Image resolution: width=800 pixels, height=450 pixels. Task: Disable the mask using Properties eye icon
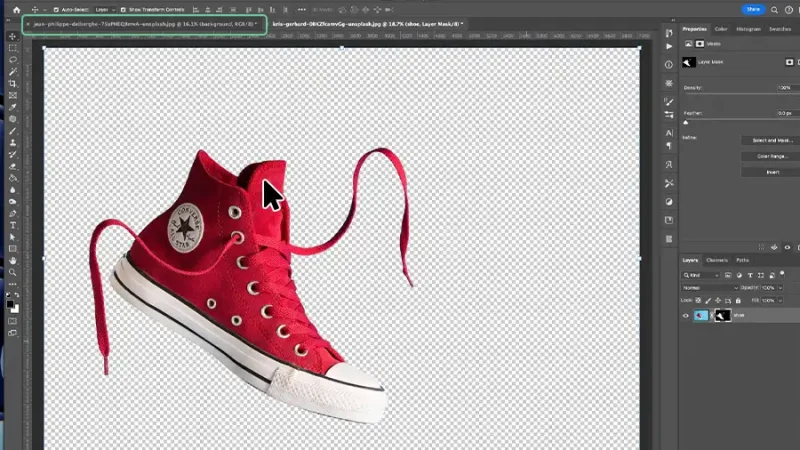pos(787,247)
